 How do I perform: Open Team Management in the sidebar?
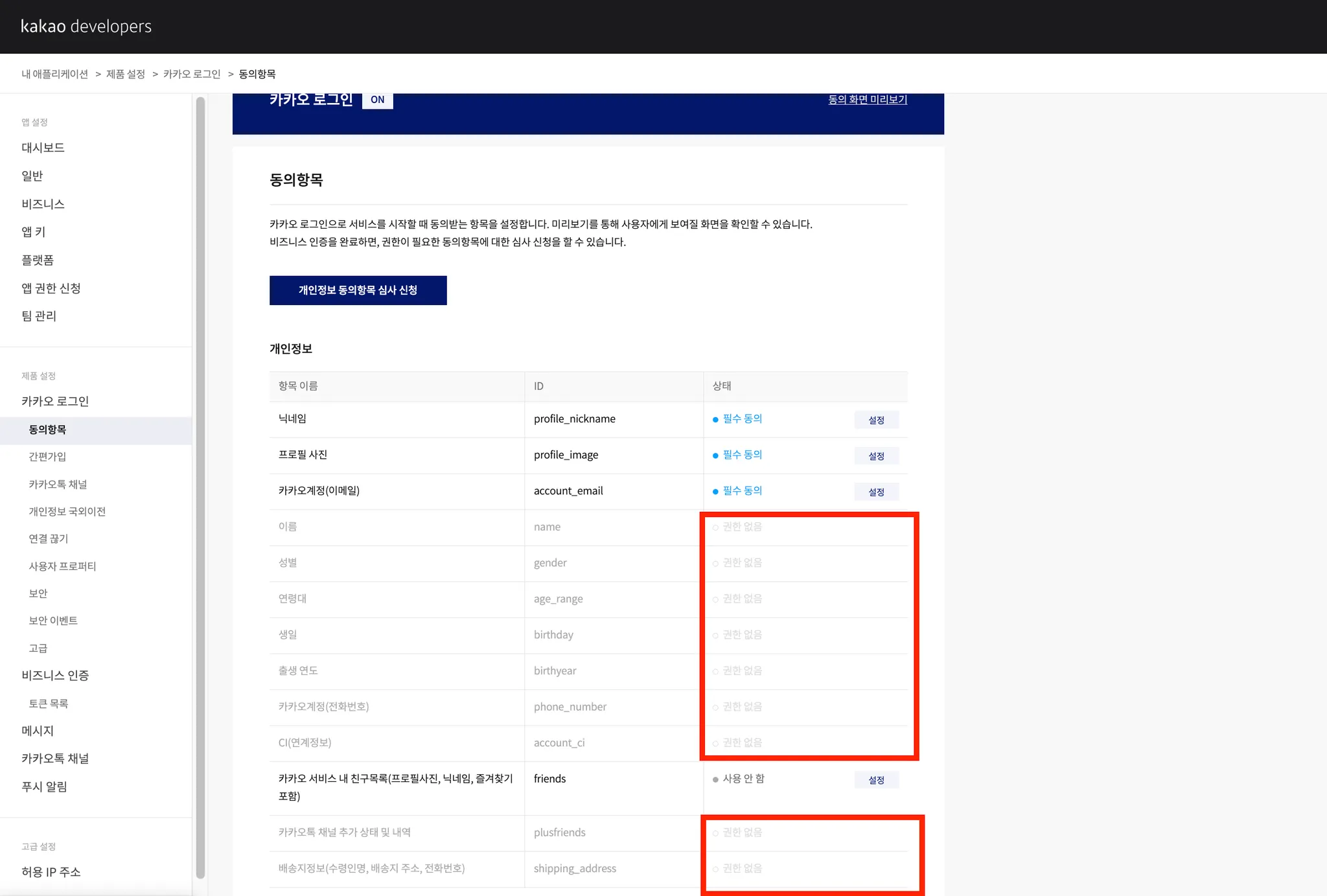pyautogui.click(x=39, y=316)
